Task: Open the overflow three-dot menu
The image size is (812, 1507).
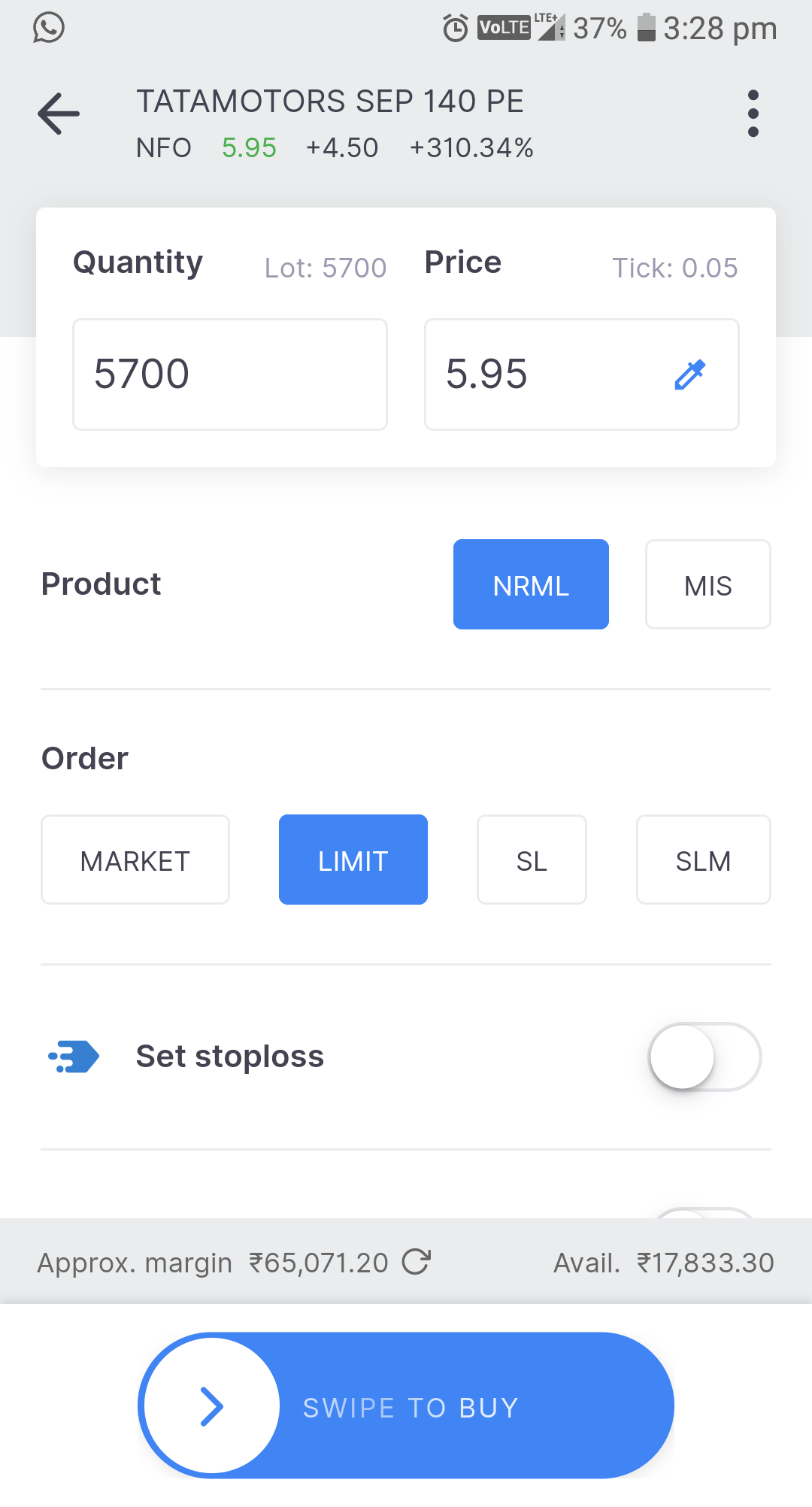Action: point(753,113)
